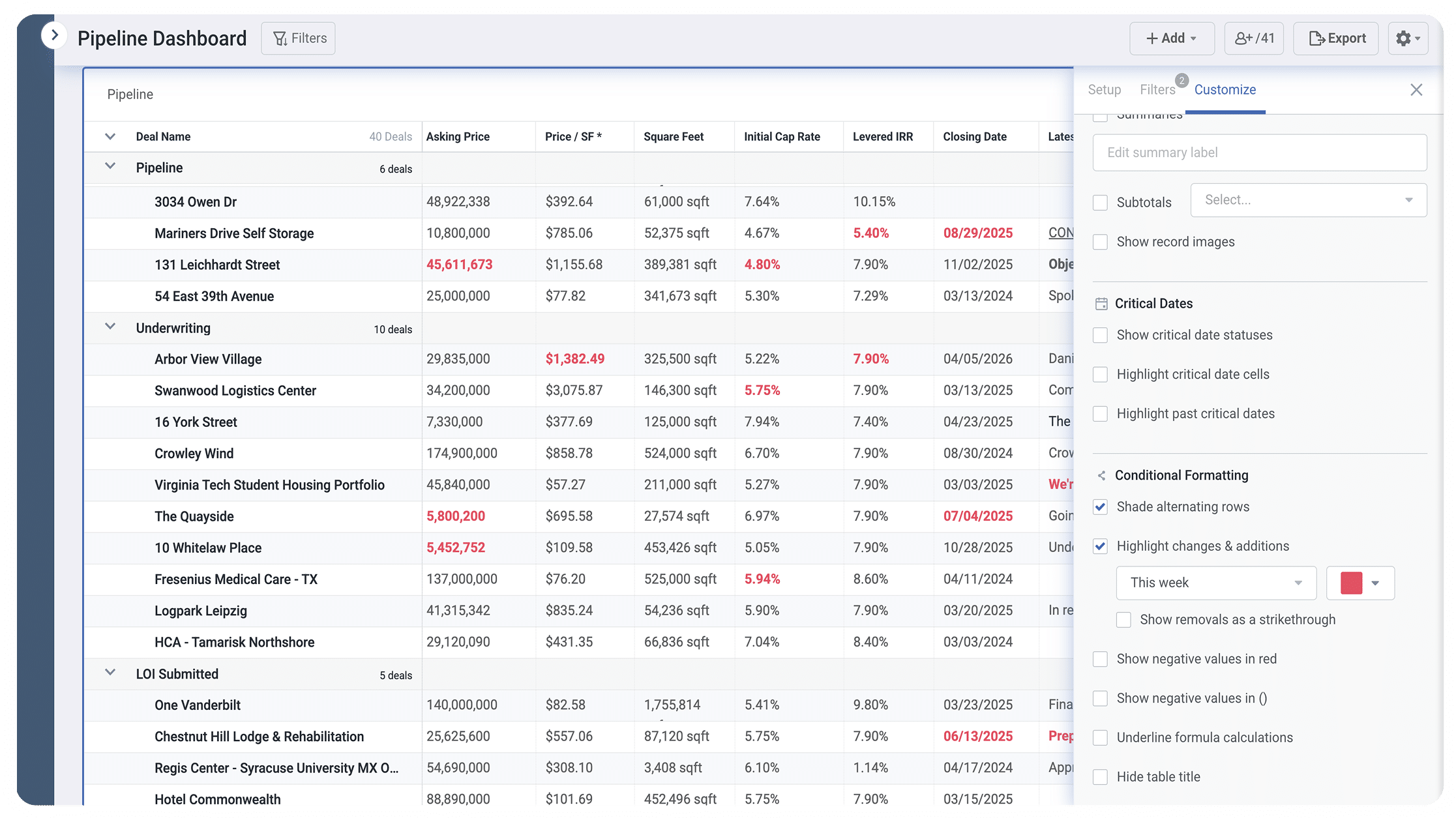Screen dimensions: 1456x818
Task: Open the Add dropdown button
Action: pos(1172,38)
